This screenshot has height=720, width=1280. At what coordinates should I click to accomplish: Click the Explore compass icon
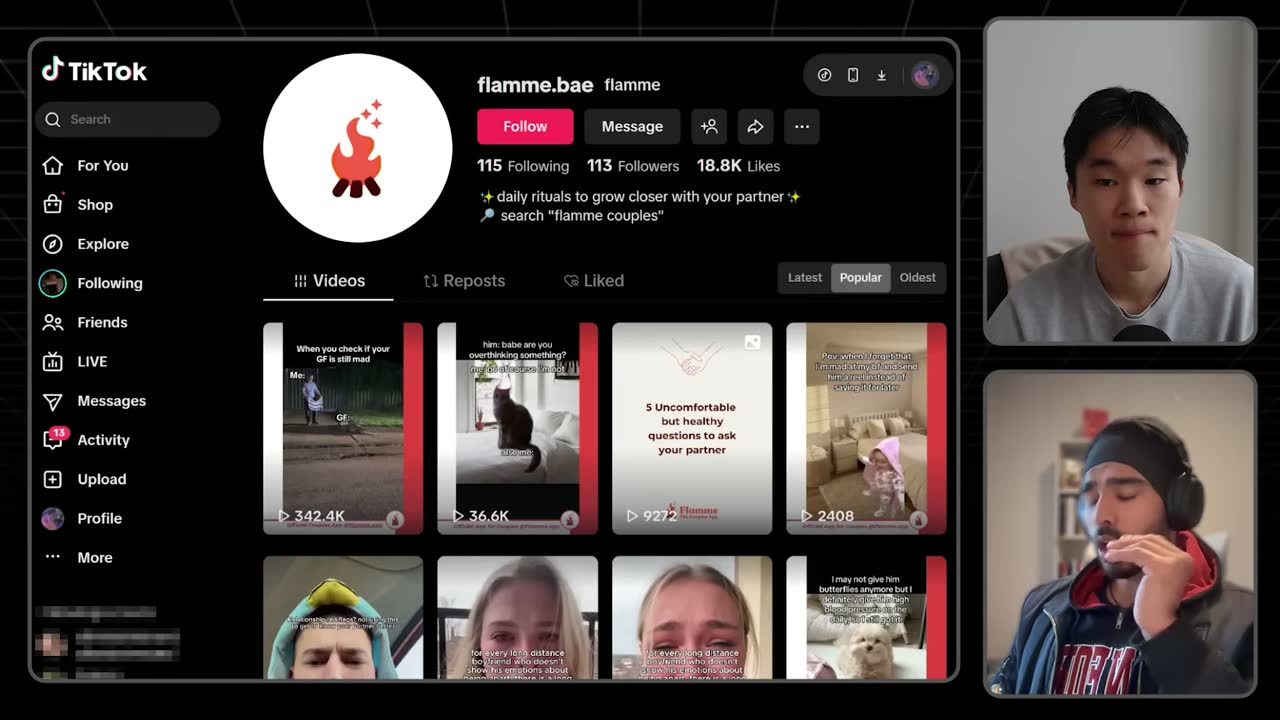(x=53, y=244)
